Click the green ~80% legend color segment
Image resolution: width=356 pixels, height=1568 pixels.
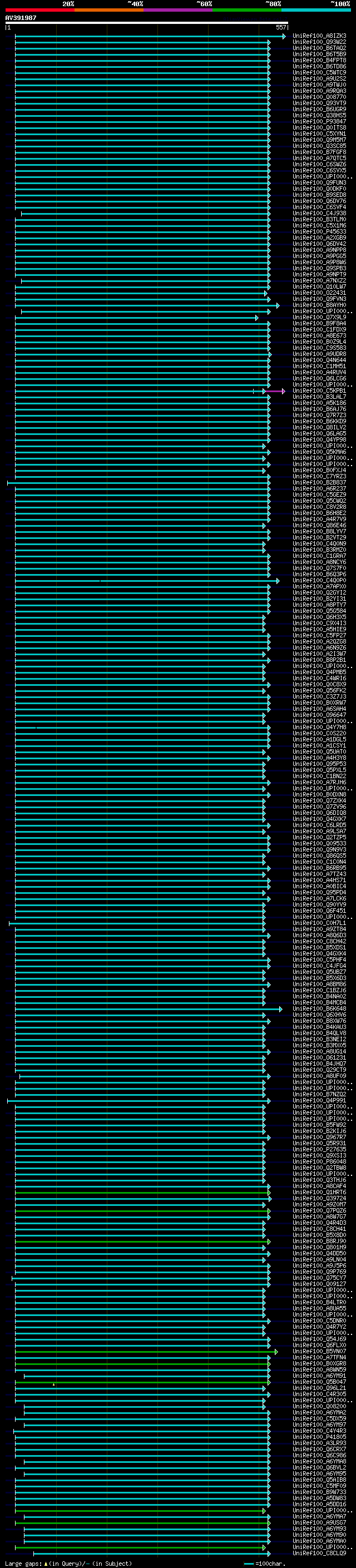coord(247,10)
